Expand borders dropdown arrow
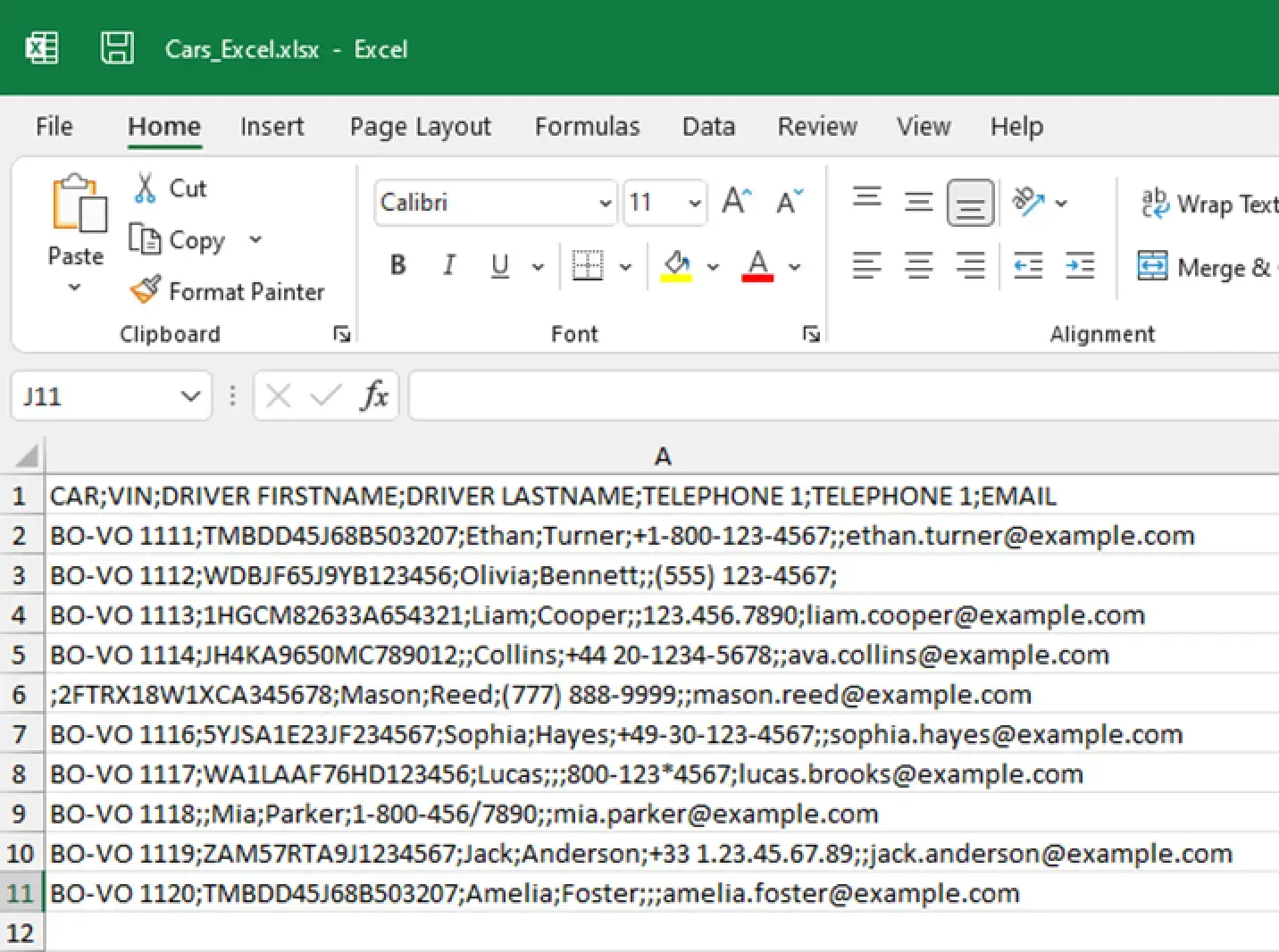Screen dimensions: 1279x952 click(x=625, y=266)
